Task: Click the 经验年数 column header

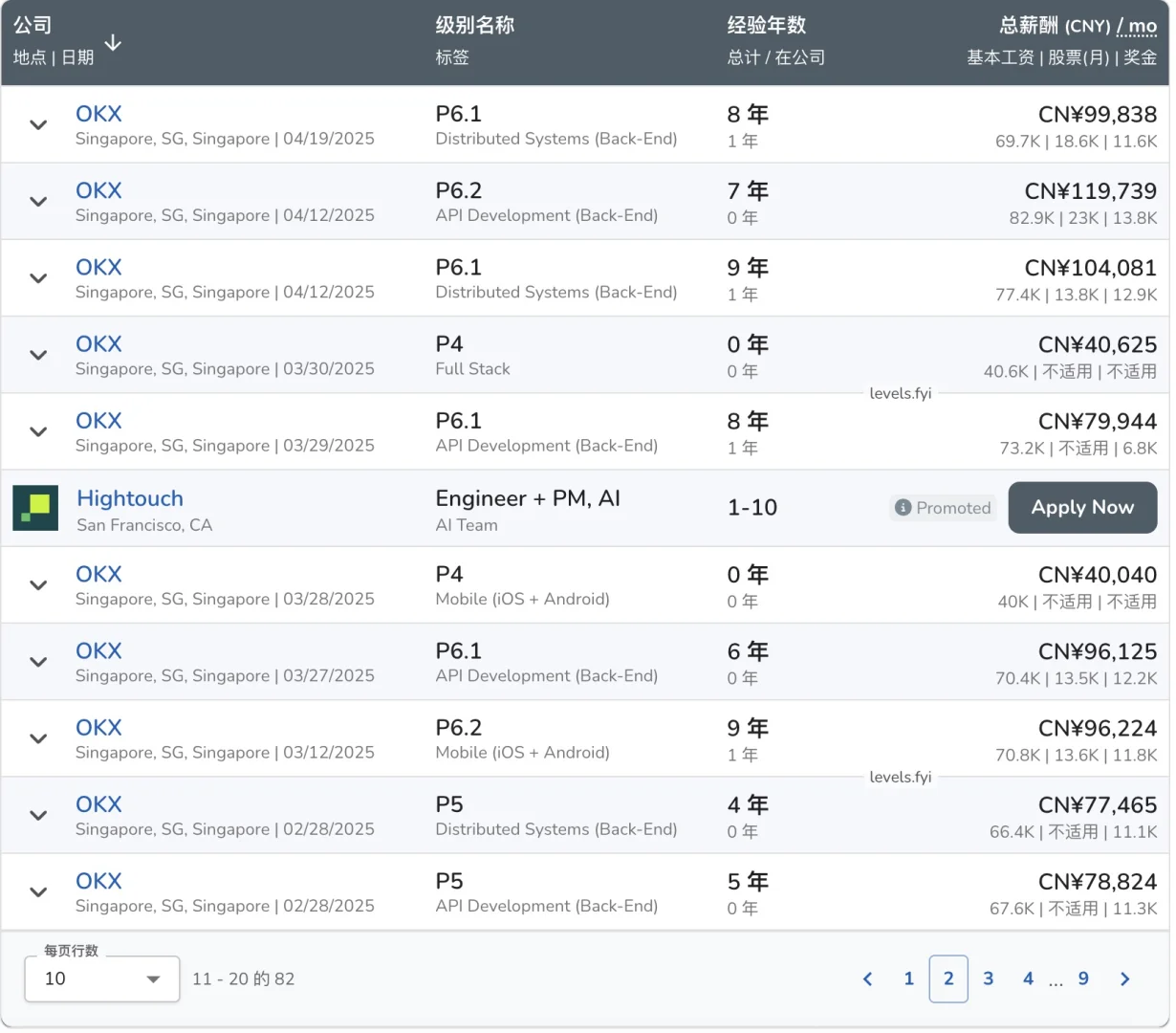Action: coord(767,25)
